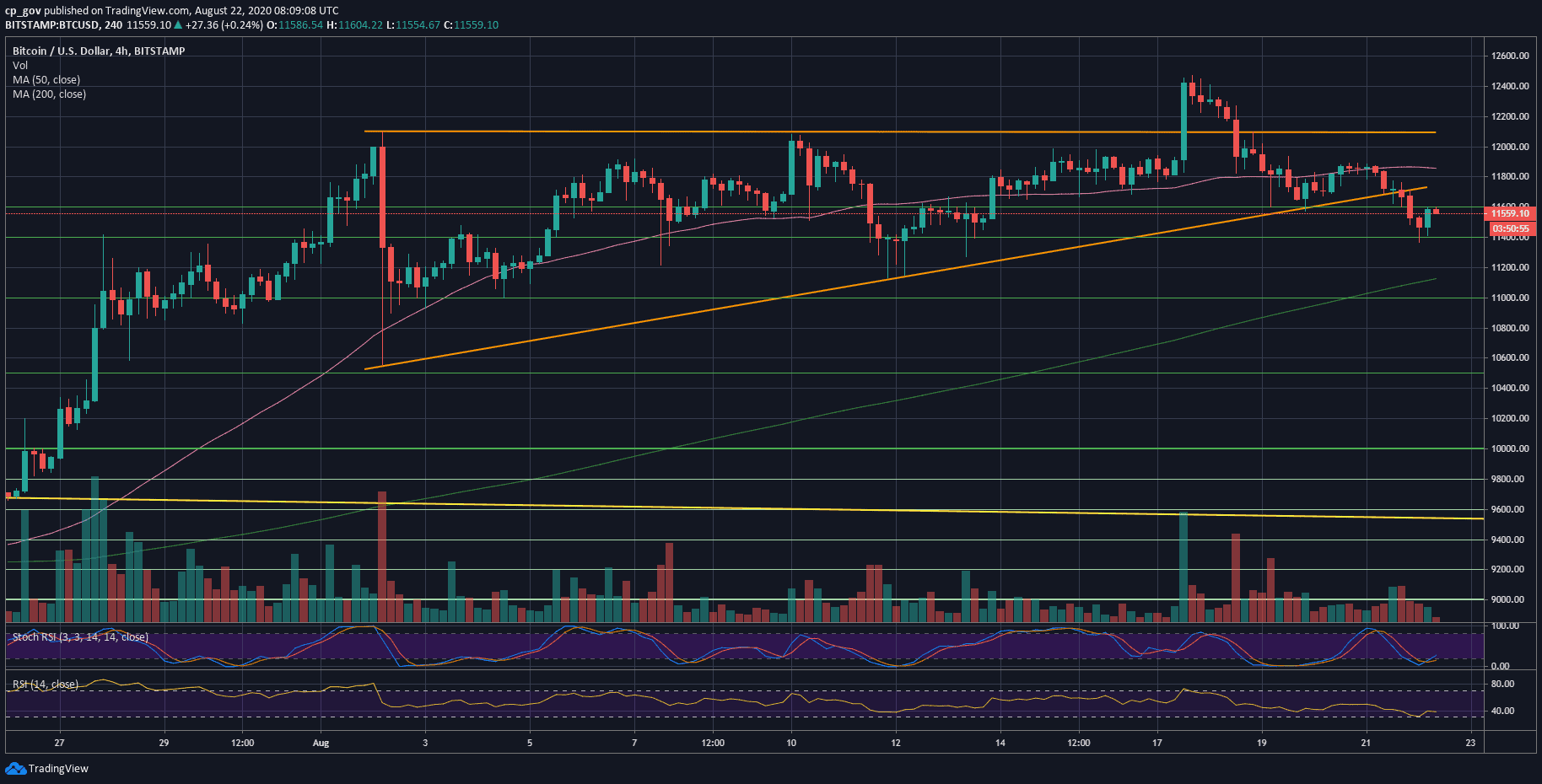Viewport: 1542px width, 784px height.
Task: Click the '17' date label on time axis
Action: click(x=1157, y=743)
